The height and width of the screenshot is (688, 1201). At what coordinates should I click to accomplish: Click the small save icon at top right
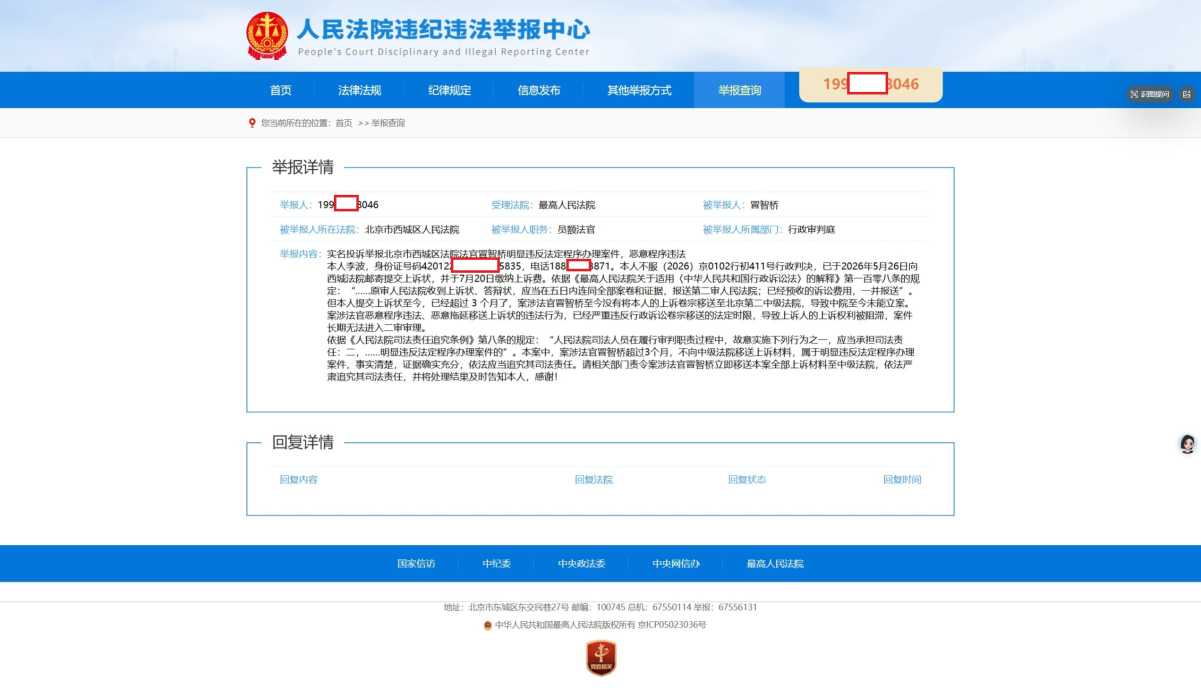[x=1186, y=94]
